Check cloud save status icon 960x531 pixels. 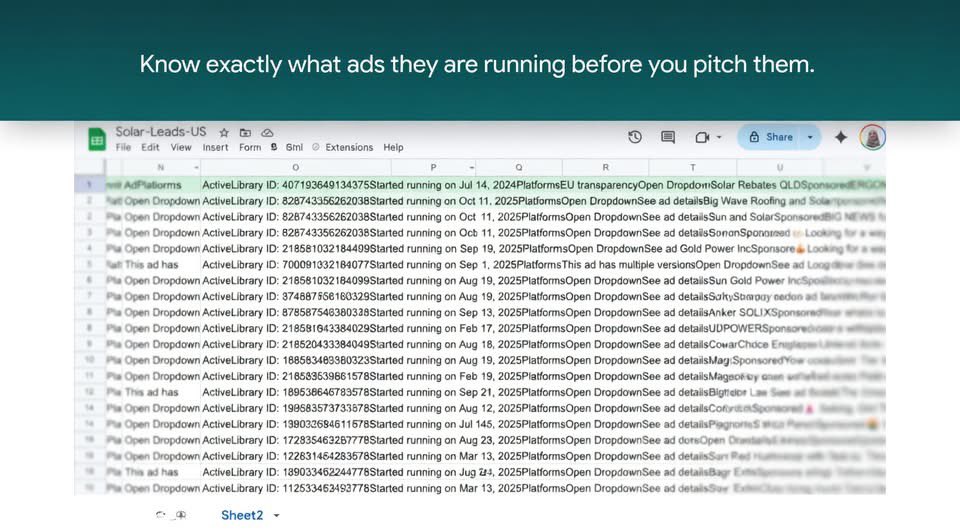pos(267,133)
